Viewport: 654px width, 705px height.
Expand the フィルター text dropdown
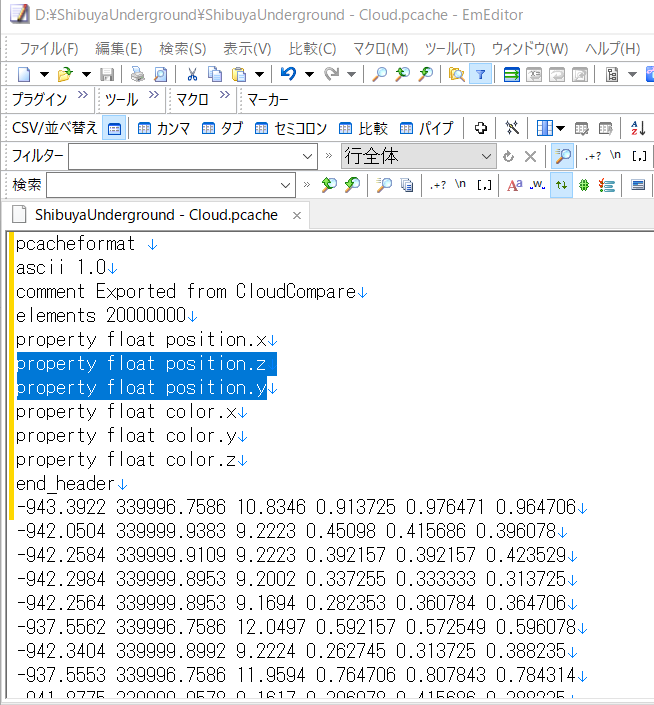[307, 156]
